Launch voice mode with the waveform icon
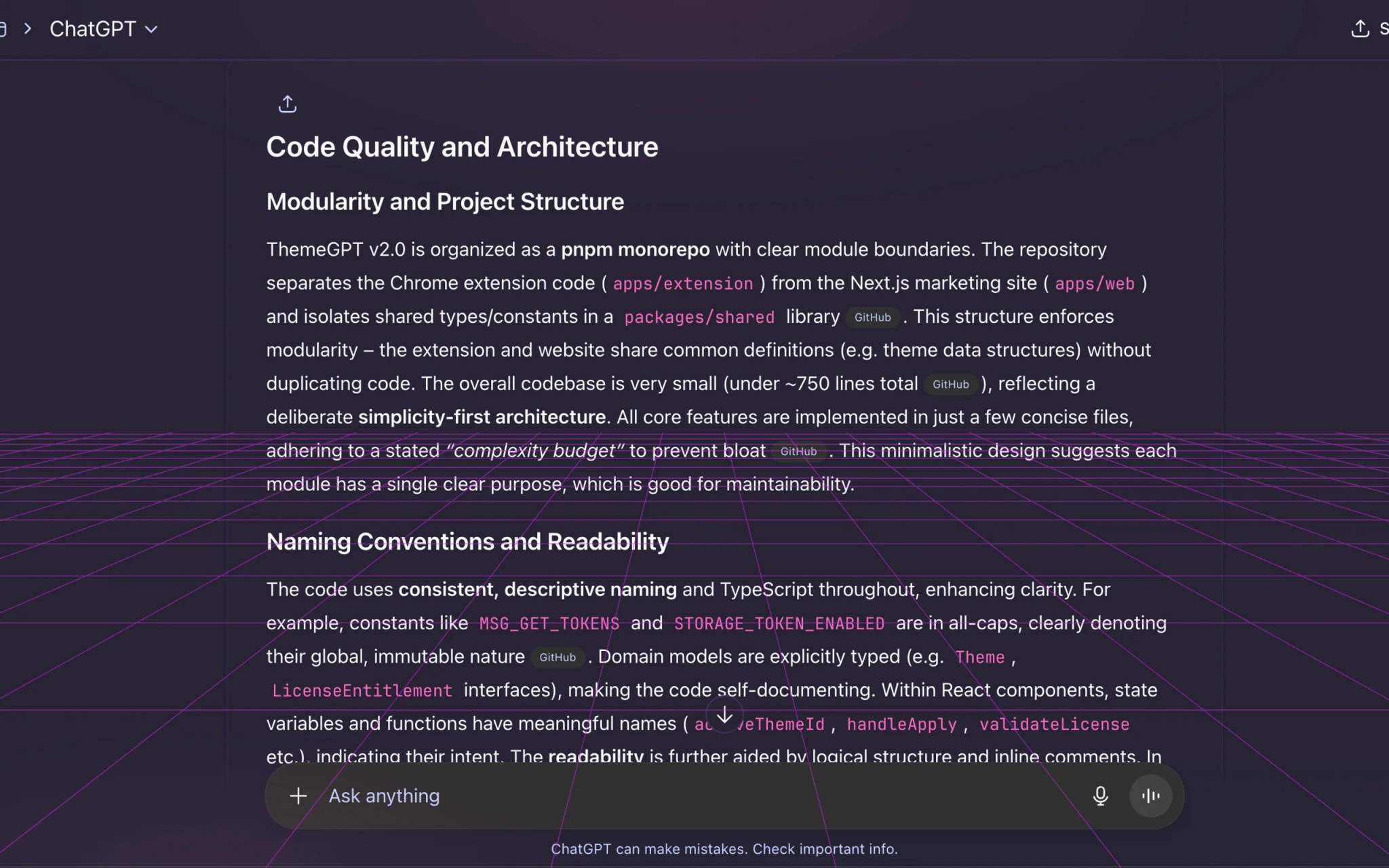This screenshot has width=1389, height=868. [x=1150, y=795]
